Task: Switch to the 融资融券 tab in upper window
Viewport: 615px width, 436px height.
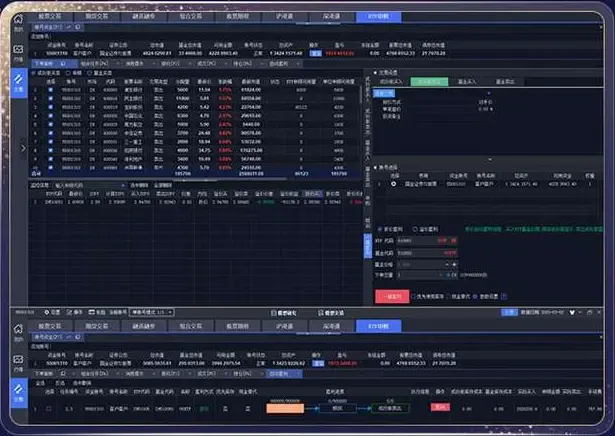Action: point(144,16)
